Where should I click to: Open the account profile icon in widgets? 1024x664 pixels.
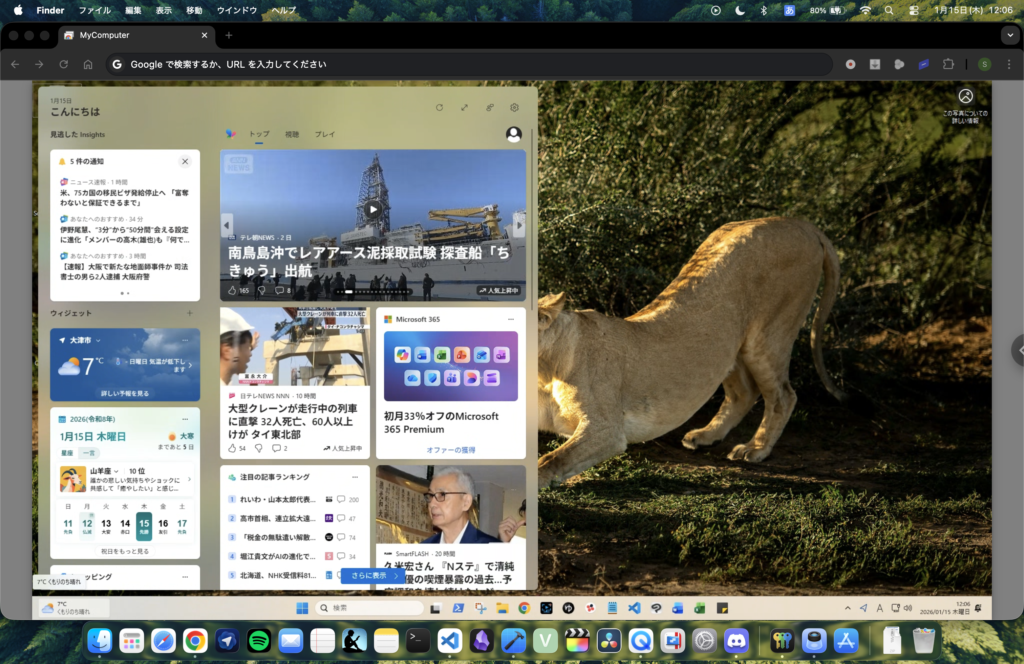click(x=514, y=134)
